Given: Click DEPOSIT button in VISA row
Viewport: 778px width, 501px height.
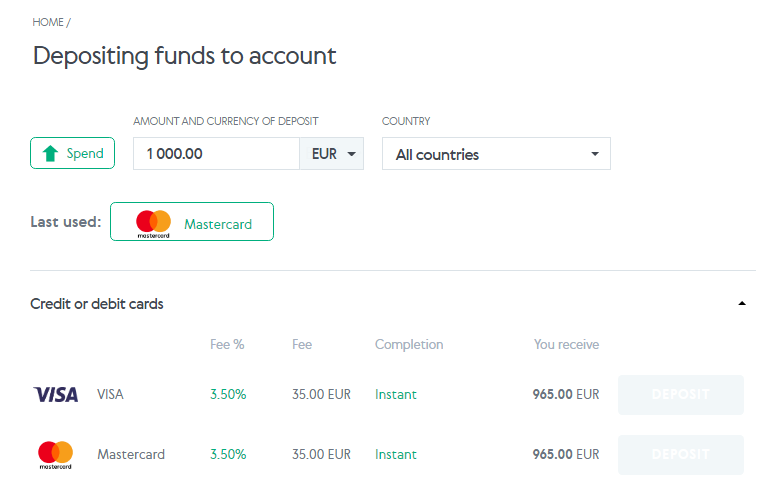Looking at the screenshot, I should pos(681,395).
